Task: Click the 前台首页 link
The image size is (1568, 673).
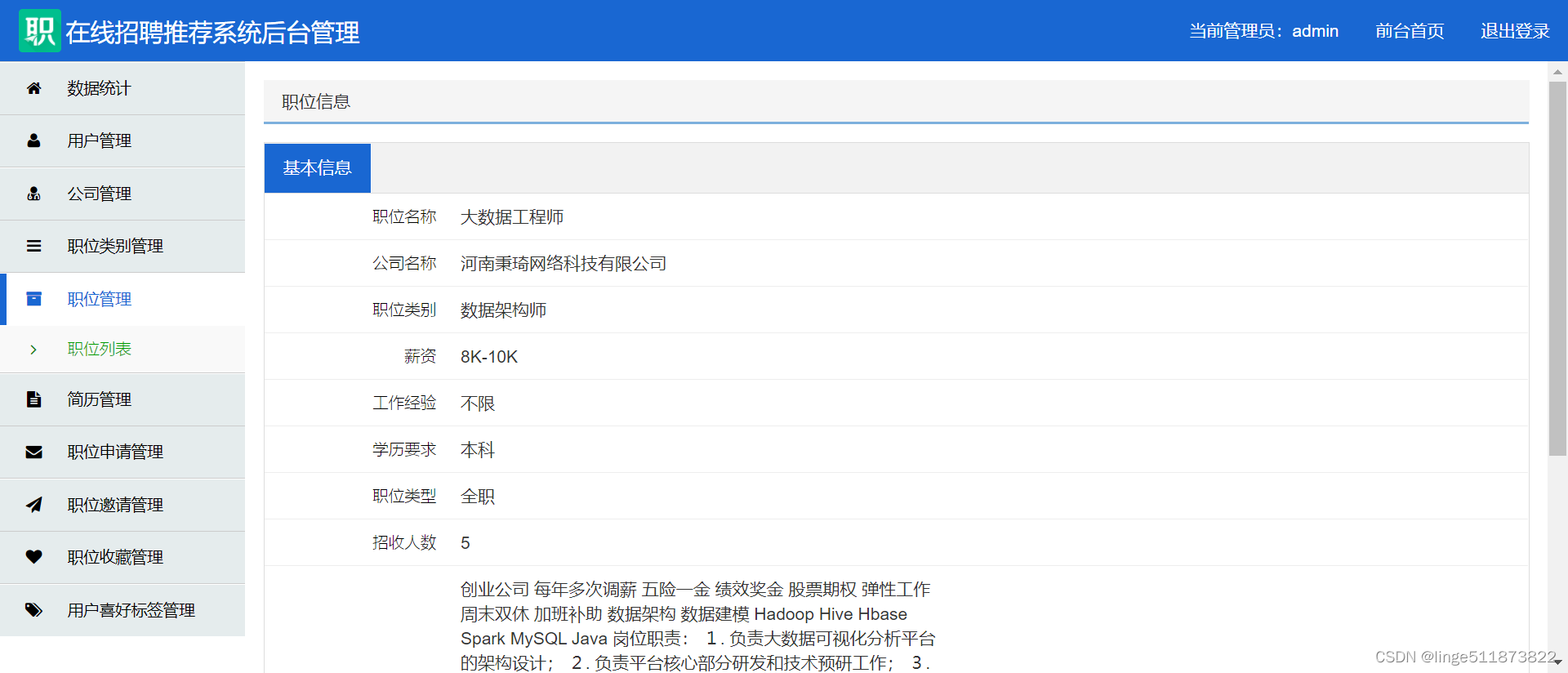Action: [1410, 31]
